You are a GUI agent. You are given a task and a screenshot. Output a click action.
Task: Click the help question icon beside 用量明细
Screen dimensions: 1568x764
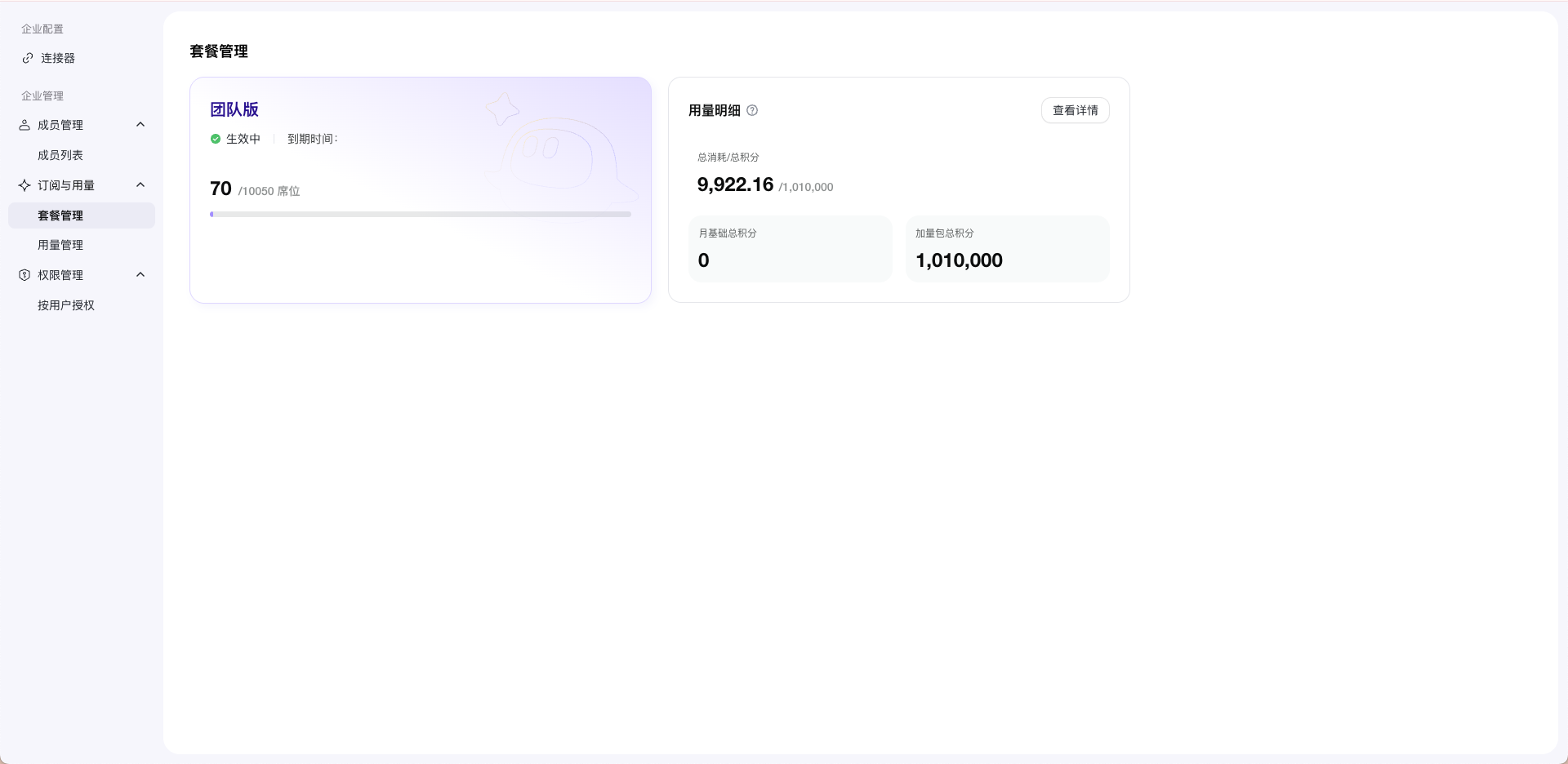tap(752, 110)
